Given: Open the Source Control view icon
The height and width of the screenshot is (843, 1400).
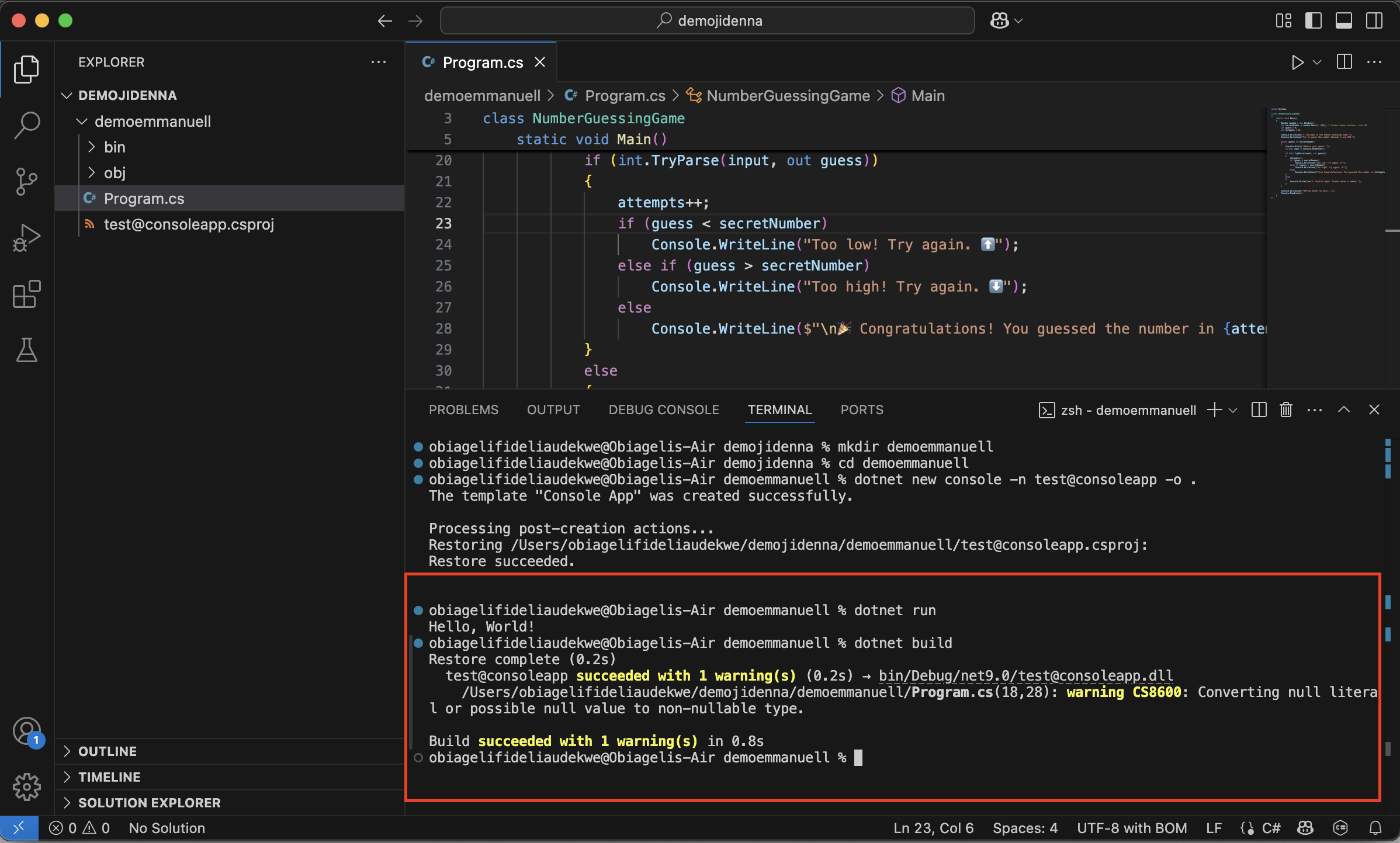Looking at the screenshot, I should (26, 181).
